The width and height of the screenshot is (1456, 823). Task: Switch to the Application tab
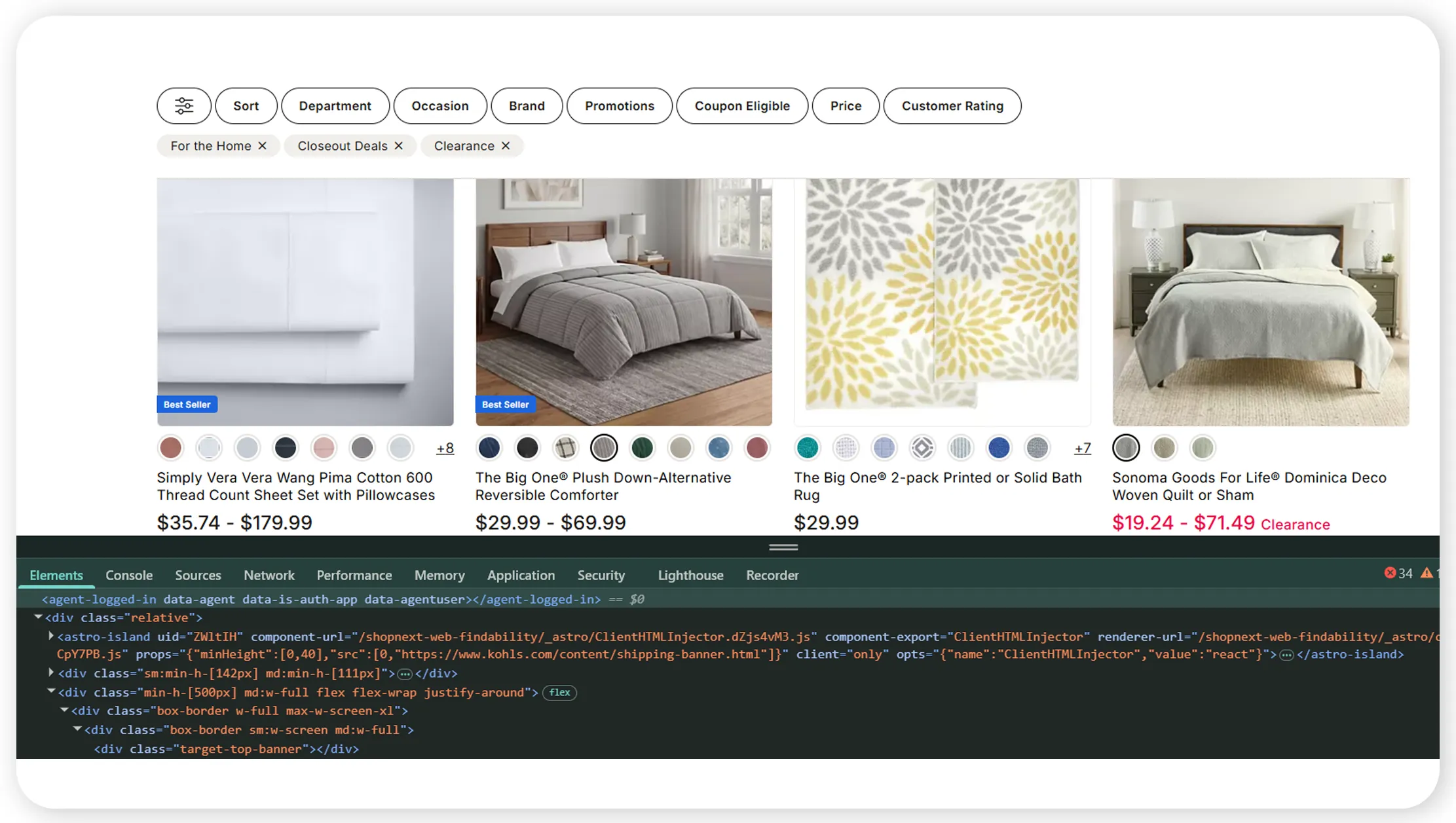tap(521, 575)
